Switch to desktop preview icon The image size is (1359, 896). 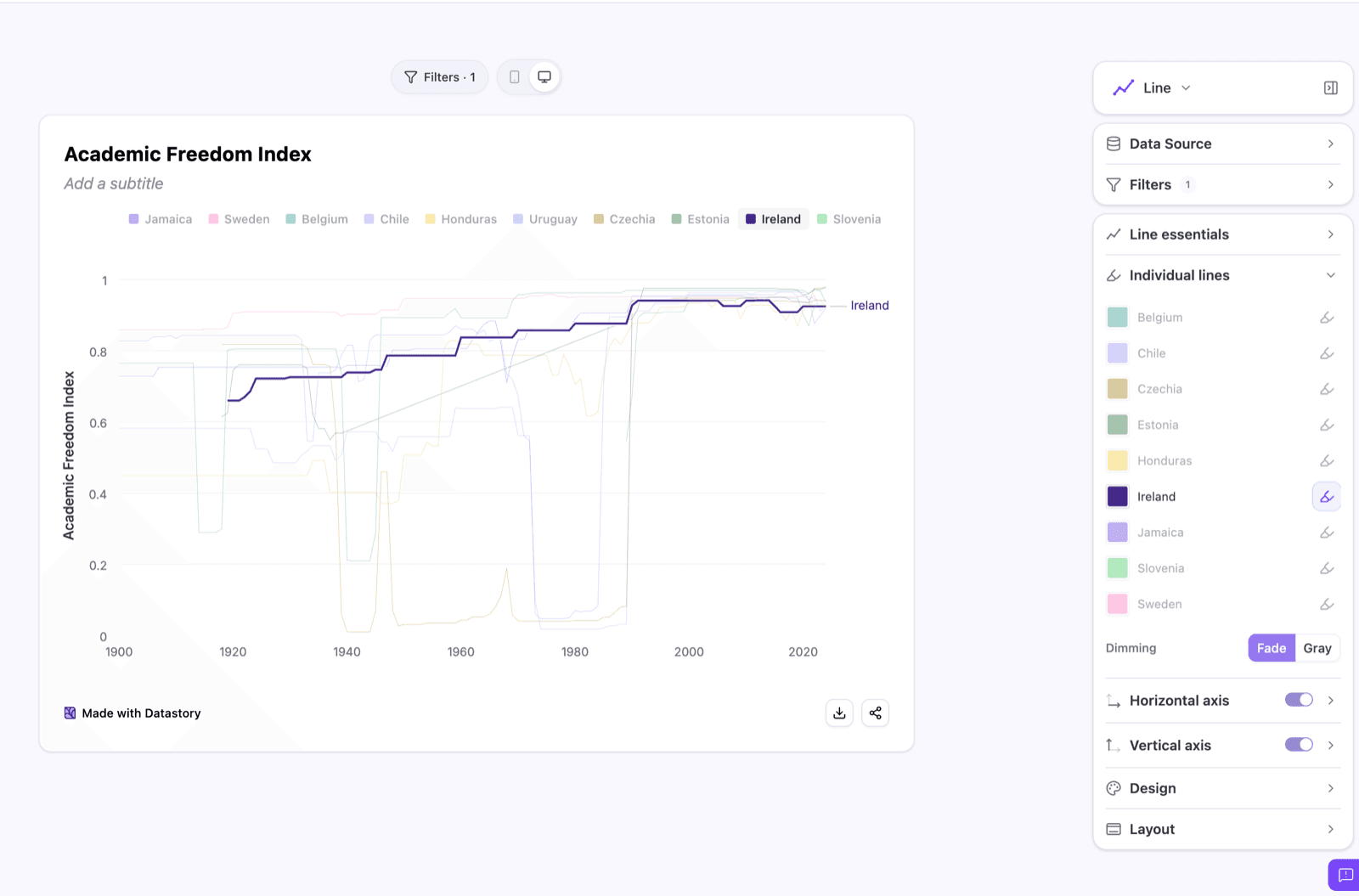(544, 77)
